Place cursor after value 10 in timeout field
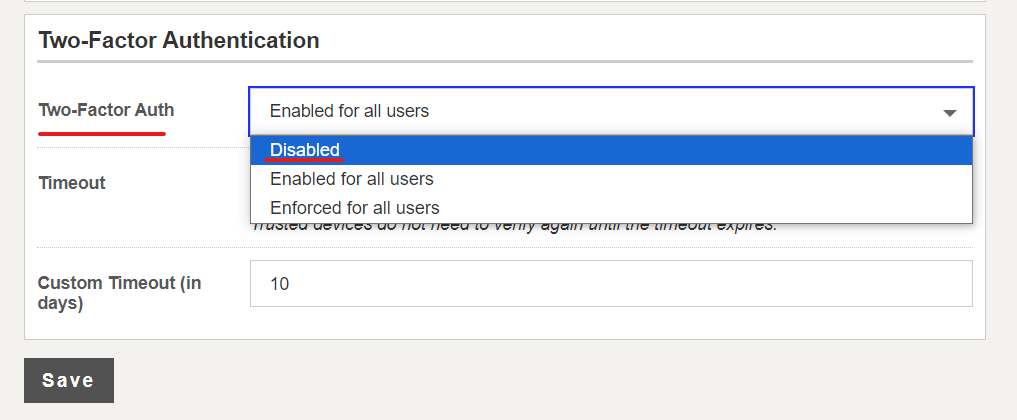 tap(292, 284)
